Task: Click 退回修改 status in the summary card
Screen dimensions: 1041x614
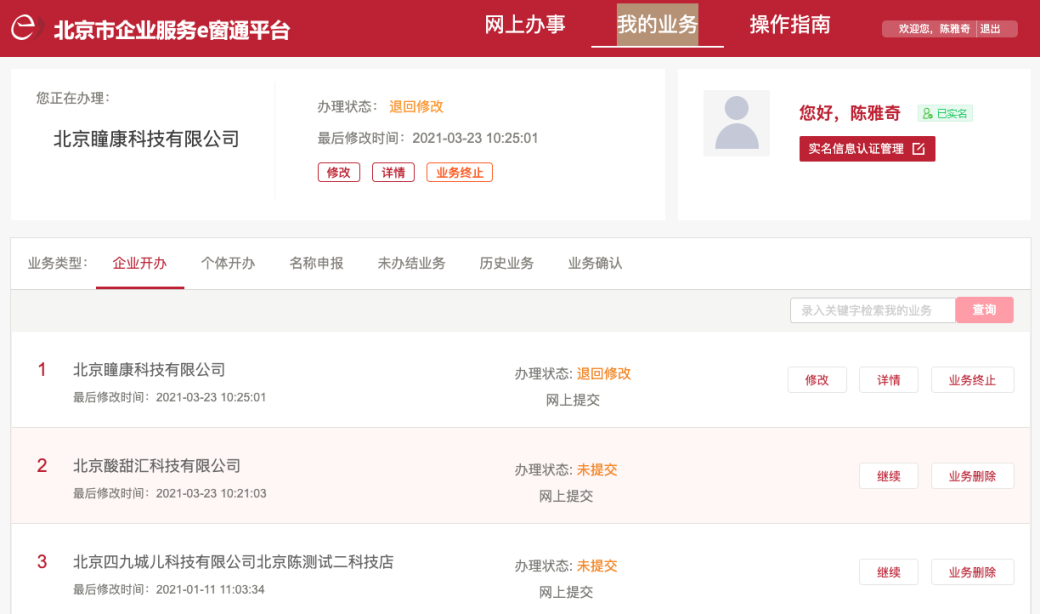Action: click(x=416, y=107)
